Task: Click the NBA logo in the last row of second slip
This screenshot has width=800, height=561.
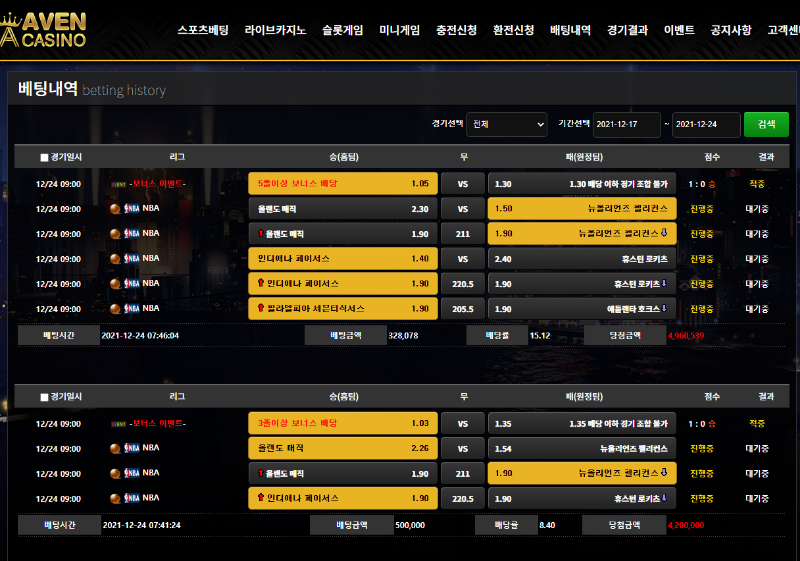Action: pyautogui.click(x=132, y=498)
